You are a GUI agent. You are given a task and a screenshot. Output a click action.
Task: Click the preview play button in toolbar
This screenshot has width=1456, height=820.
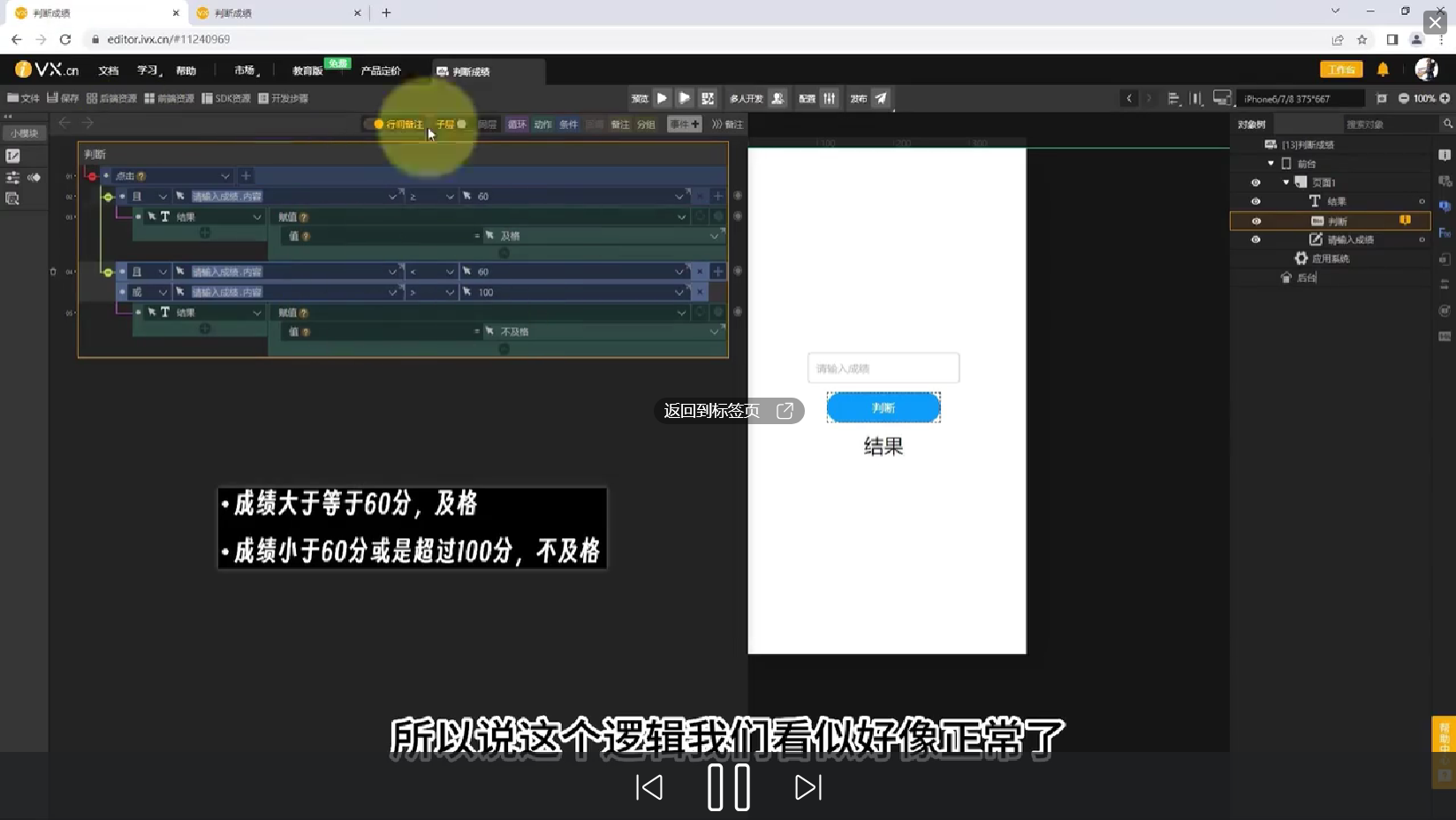[x=662, y=98]
